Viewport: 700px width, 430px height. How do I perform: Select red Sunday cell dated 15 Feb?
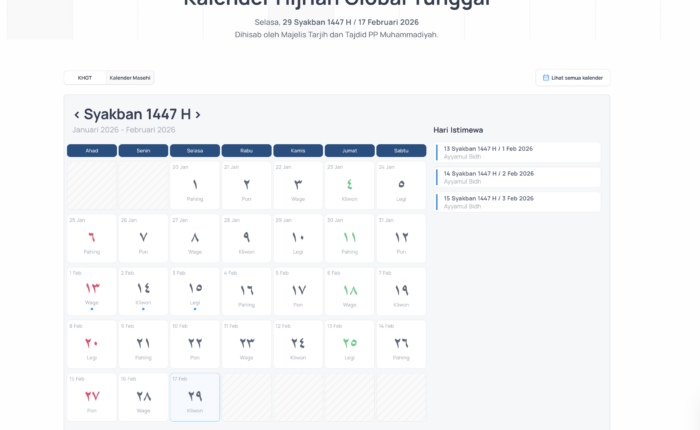click(92, 397)
